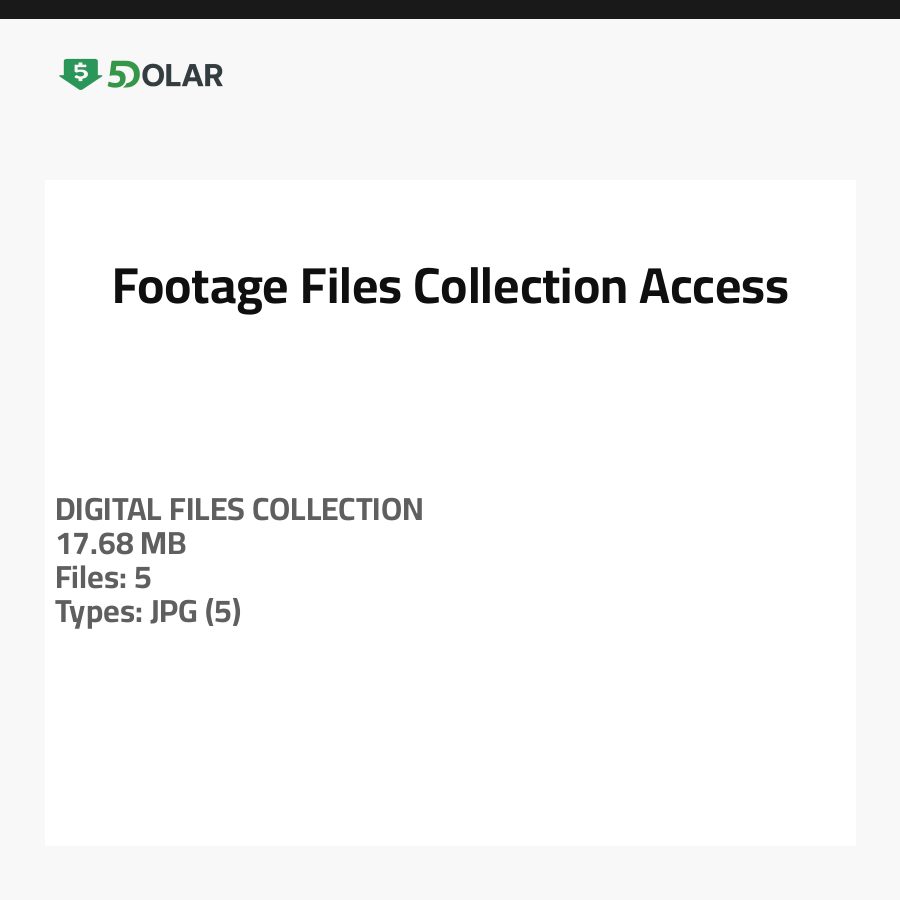The width and height of the screenshot is (900, 900).
Task: Click the word Collection in the heading
Action: (x=520, y=287)
